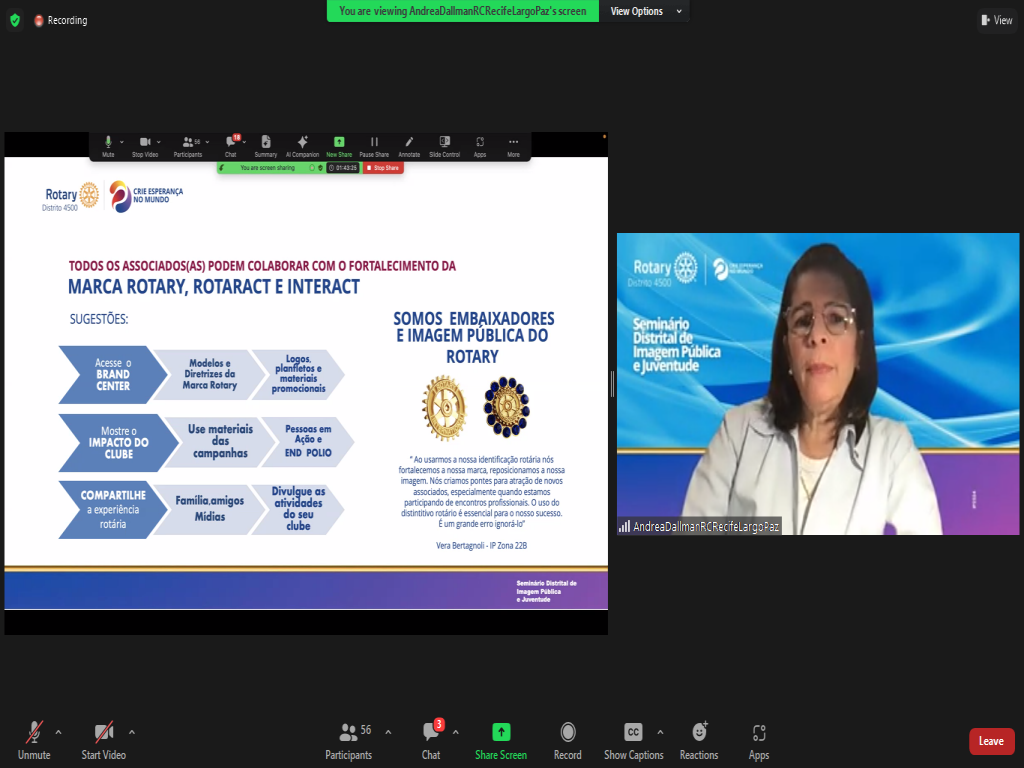
Task: Expand the audio options arrow beside Unmute
Action: click(x=58, y=732)
